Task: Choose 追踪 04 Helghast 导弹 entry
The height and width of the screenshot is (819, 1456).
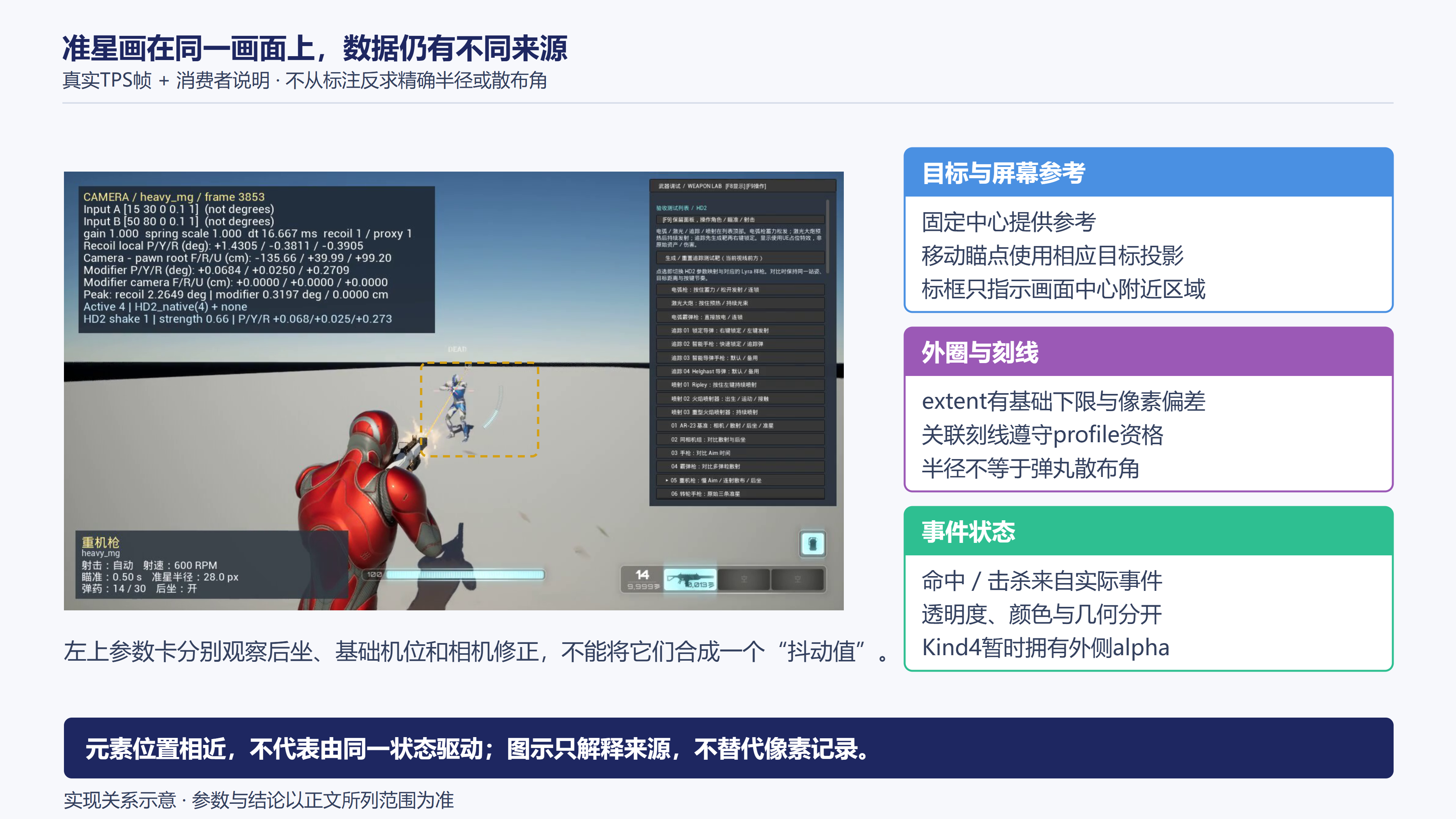Action: [x=740, y=371]
